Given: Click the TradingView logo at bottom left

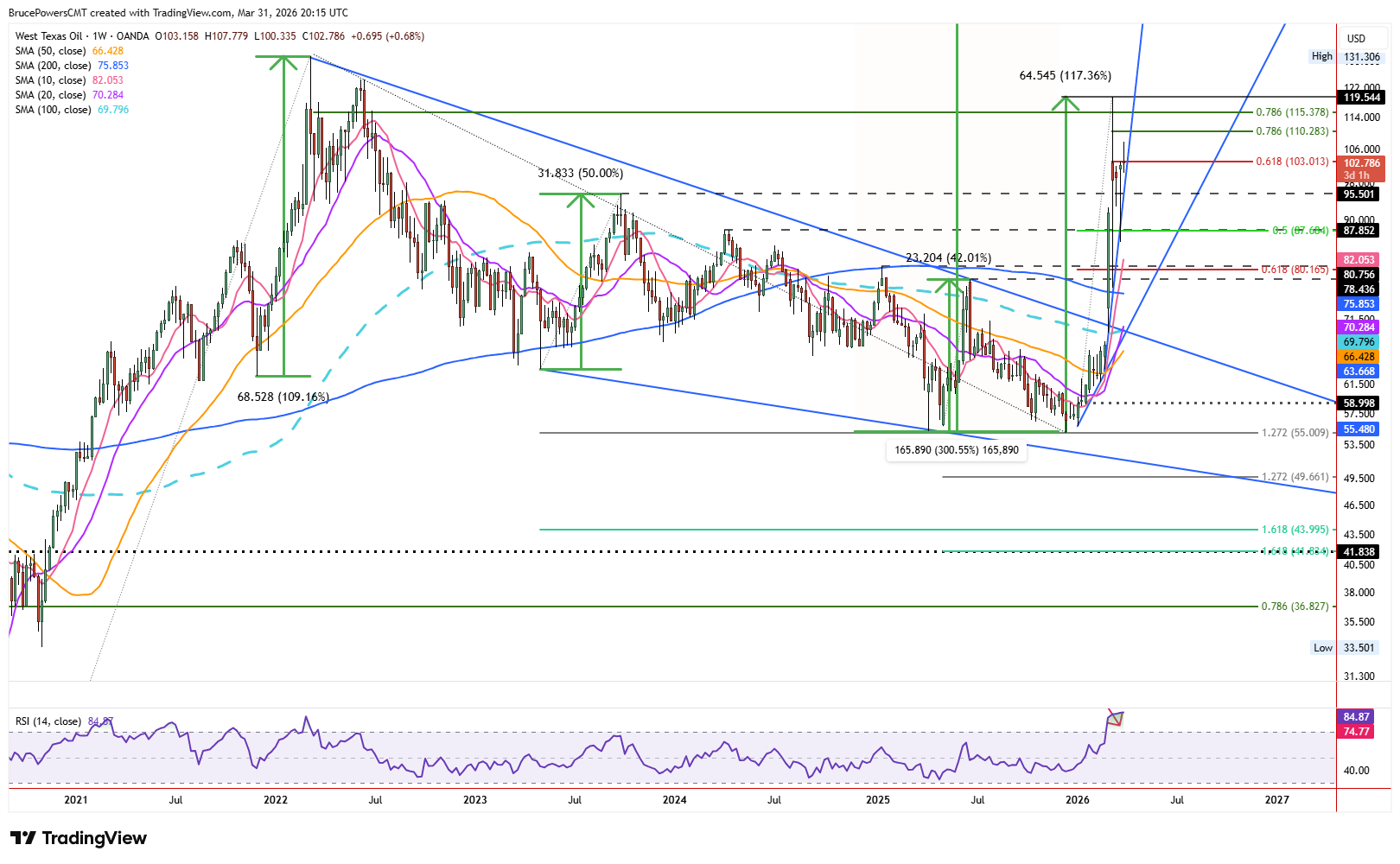Looking at the screenshot, I should coord(78,838).
